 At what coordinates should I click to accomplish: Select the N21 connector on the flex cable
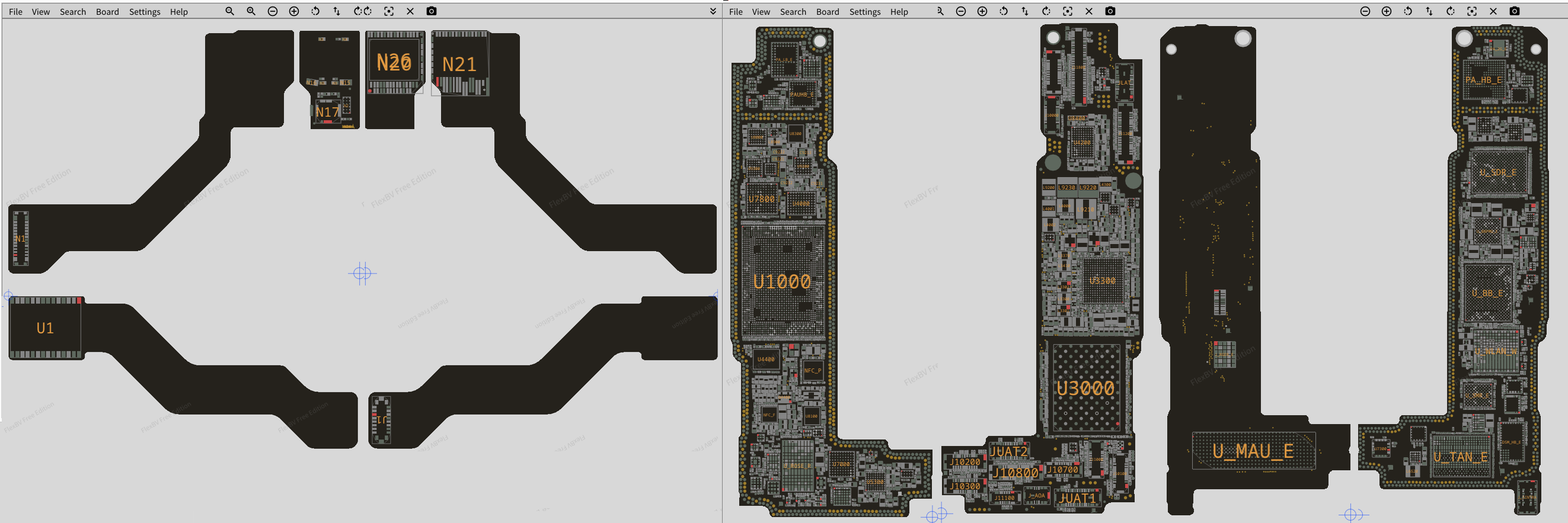click(x=459, y=64)
